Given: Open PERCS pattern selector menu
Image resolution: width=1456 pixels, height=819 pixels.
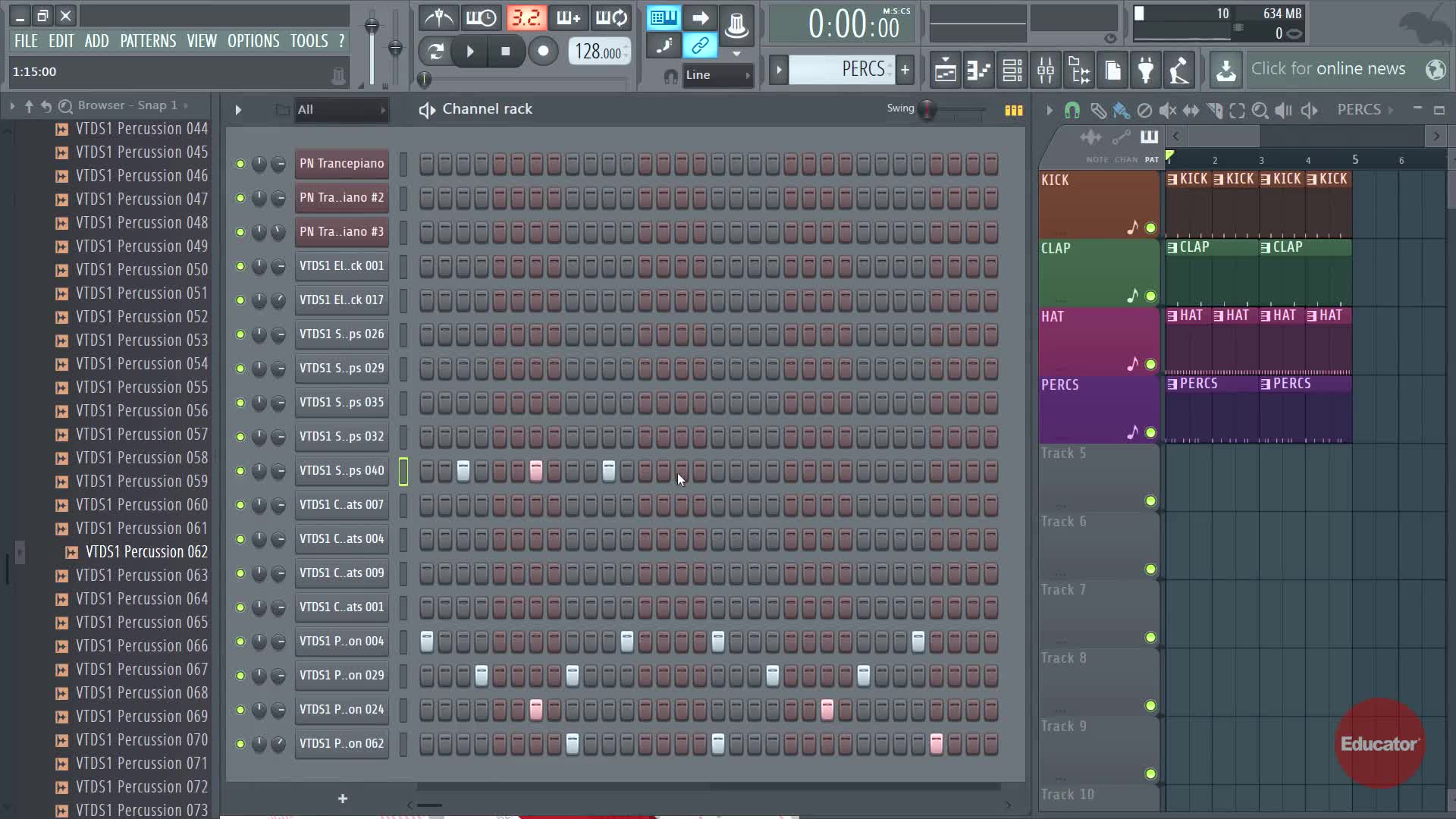Looking at the screenshot, I should pyautogui.click(x=842, y=70).
